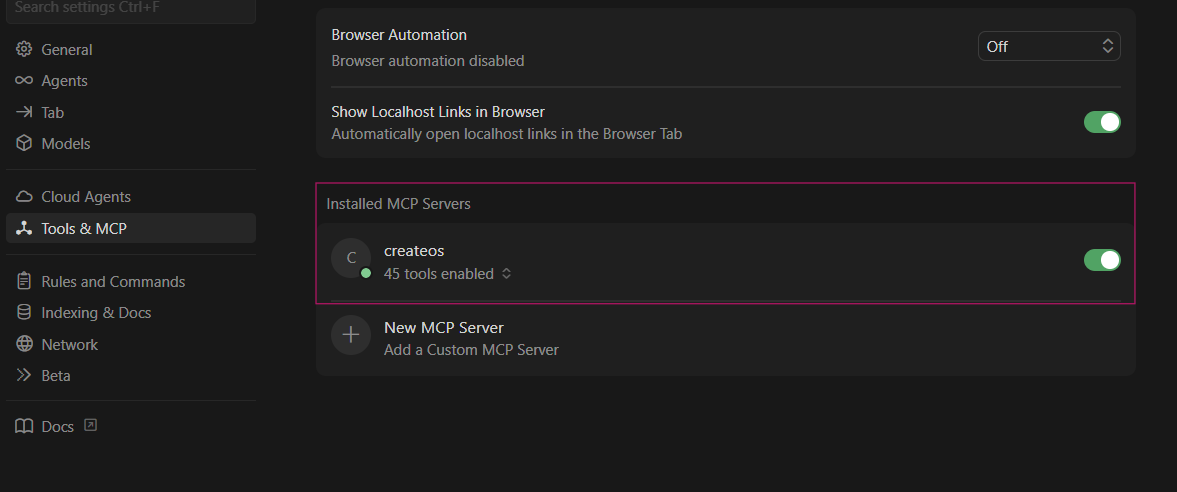The height and width of the screenshot is (492, 1177).
Task: Click the plus icon for New MCP Server
Action: [x=351, y=336]
